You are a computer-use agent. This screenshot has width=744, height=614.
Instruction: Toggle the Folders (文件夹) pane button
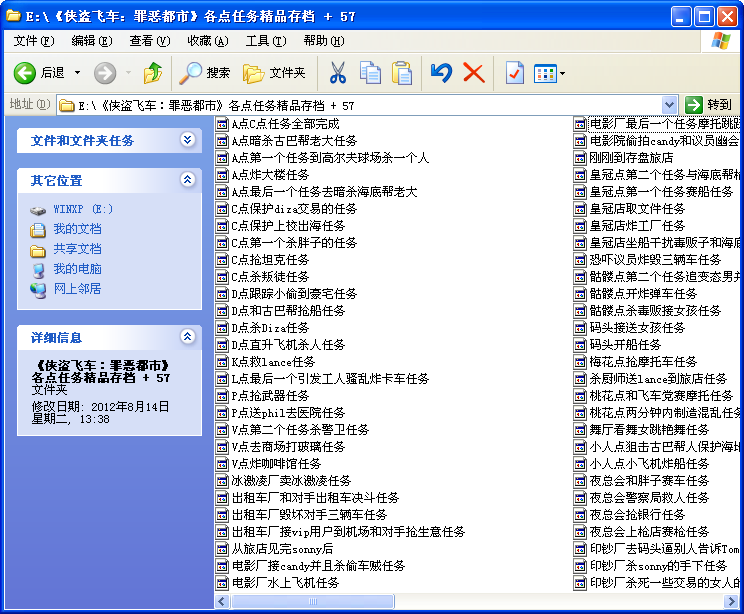[274, 73]
